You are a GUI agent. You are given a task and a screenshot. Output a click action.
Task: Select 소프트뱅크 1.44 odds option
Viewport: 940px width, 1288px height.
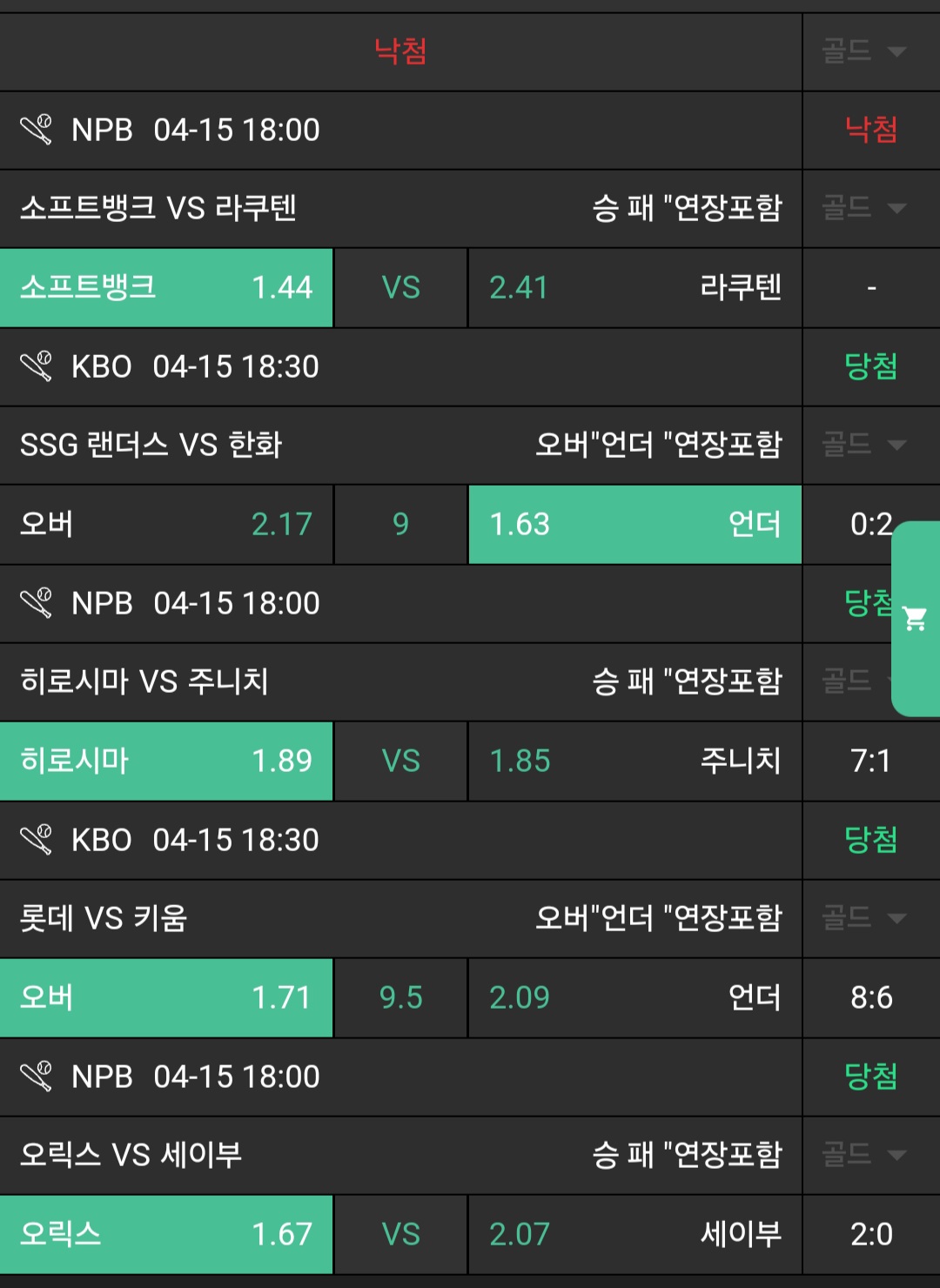pos(166,287)
